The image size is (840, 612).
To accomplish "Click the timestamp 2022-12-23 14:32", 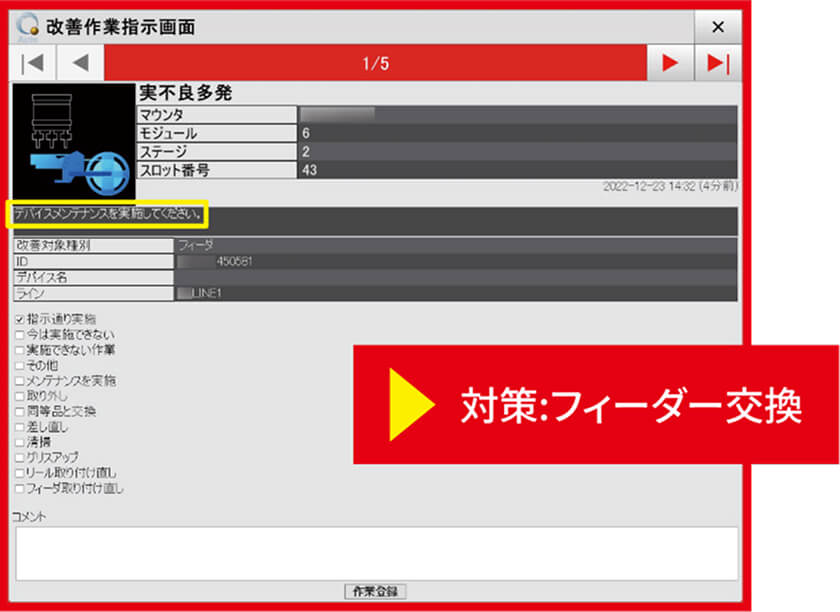I will click(671, 186).
